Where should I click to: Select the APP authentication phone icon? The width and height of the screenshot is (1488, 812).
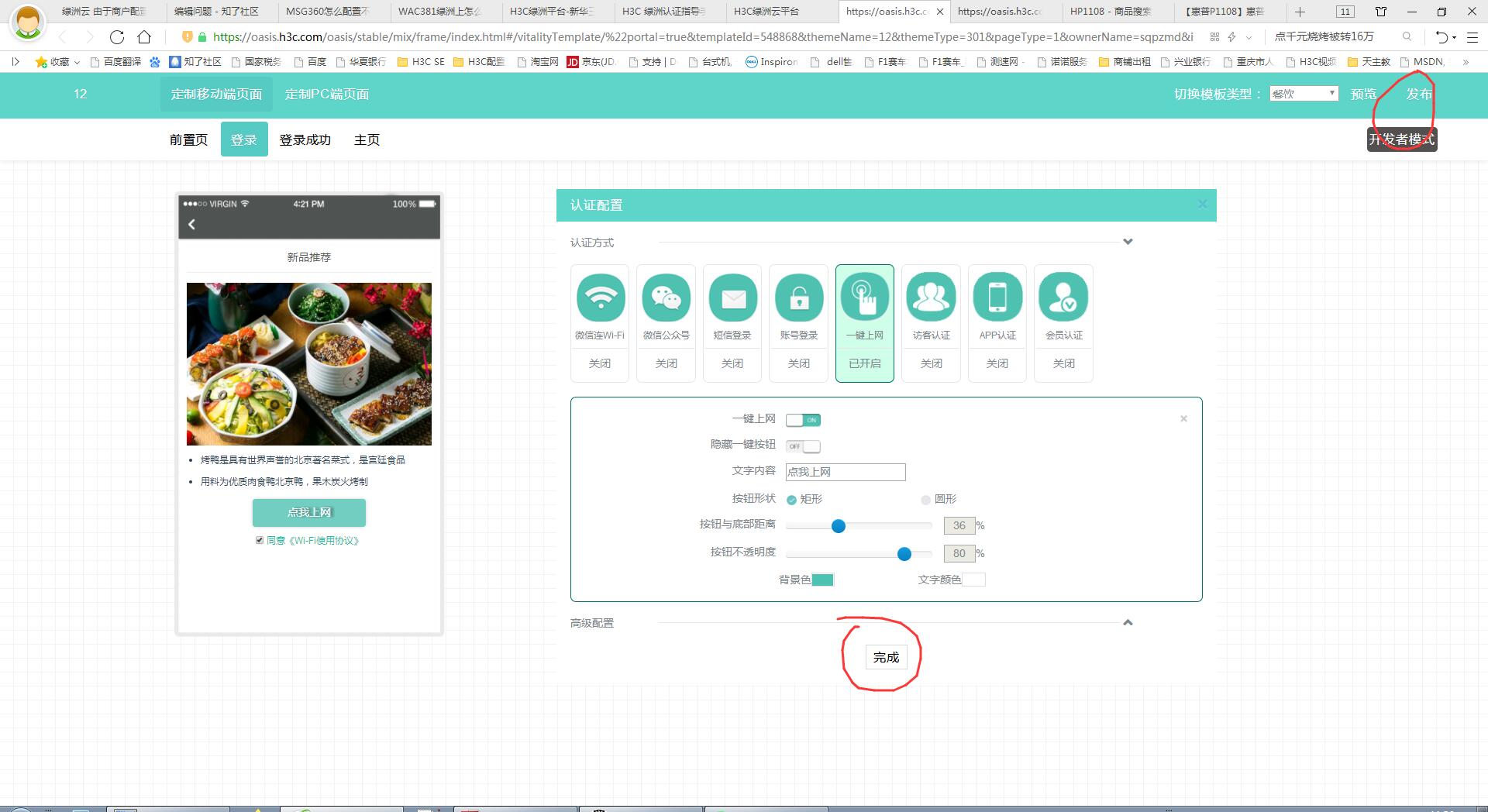(x=997, y=298)
